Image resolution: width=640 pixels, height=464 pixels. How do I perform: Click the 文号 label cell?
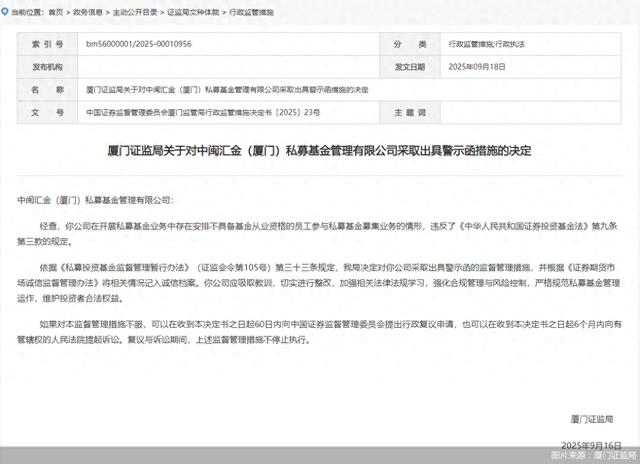point(47,113)
